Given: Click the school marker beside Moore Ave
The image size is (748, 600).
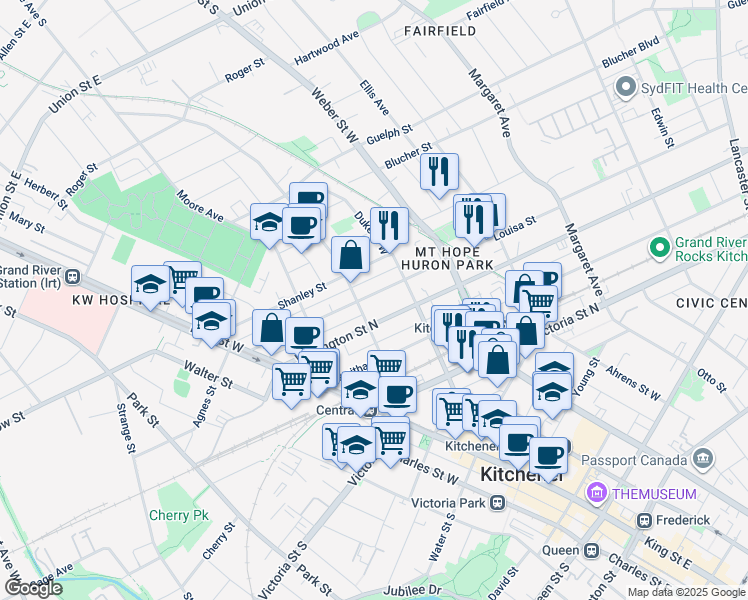Looking at the screenshot, I should click(x=269, y=223).
